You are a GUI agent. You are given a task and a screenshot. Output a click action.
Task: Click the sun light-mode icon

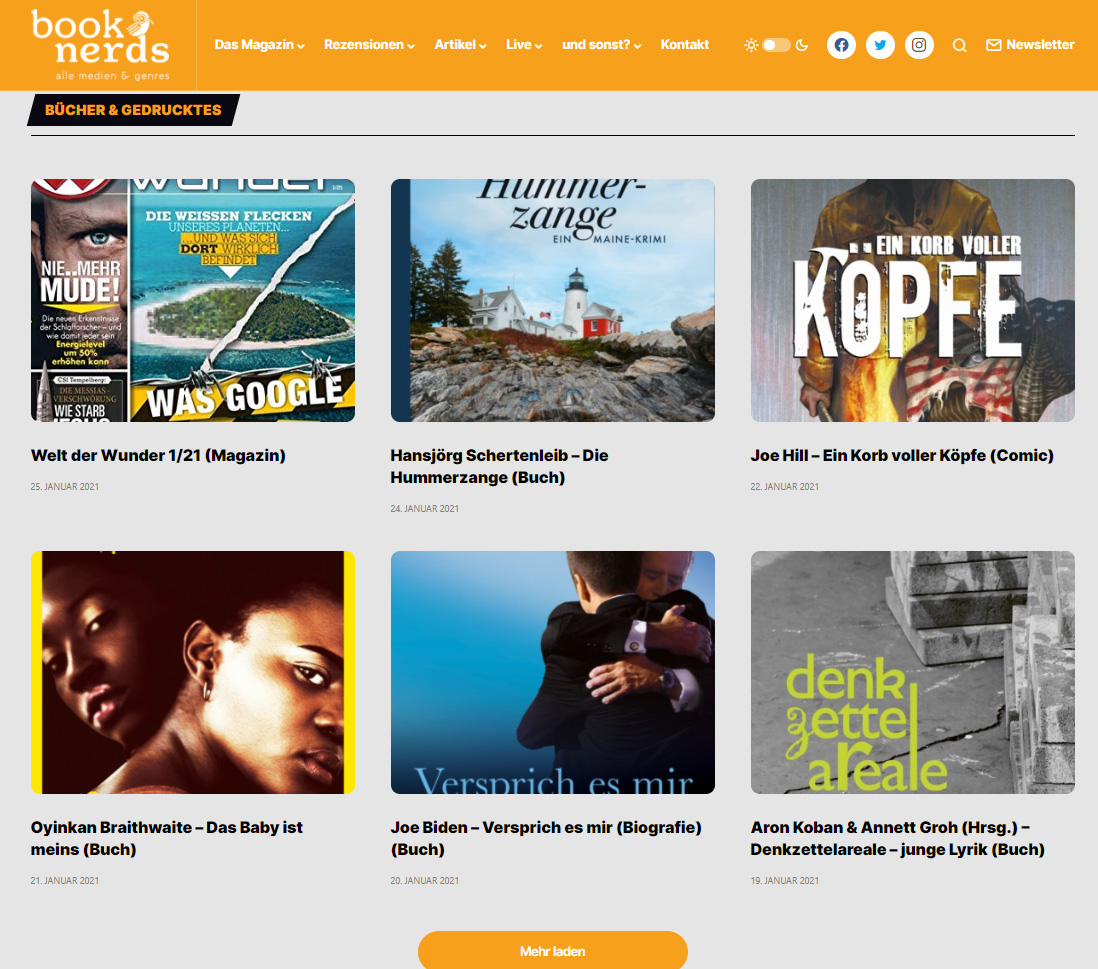point(751,45)
